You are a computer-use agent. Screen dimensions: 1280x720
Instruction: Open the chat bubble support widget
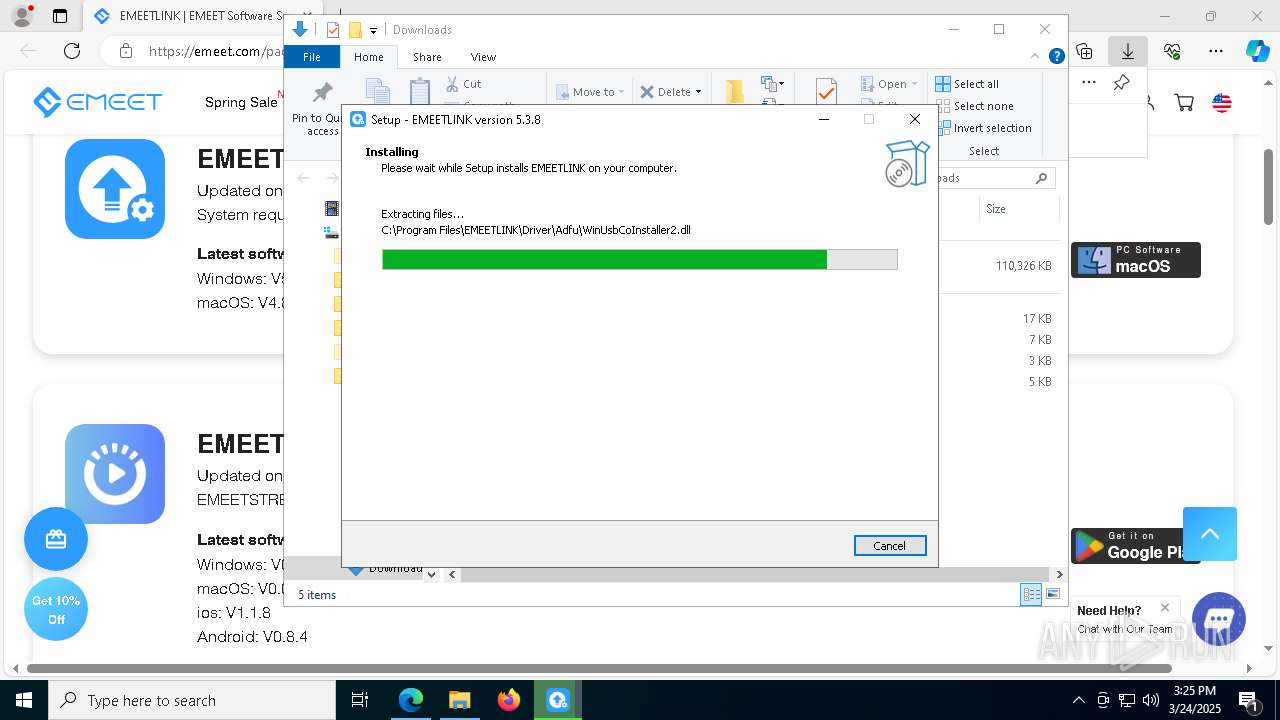(1218, 618)
